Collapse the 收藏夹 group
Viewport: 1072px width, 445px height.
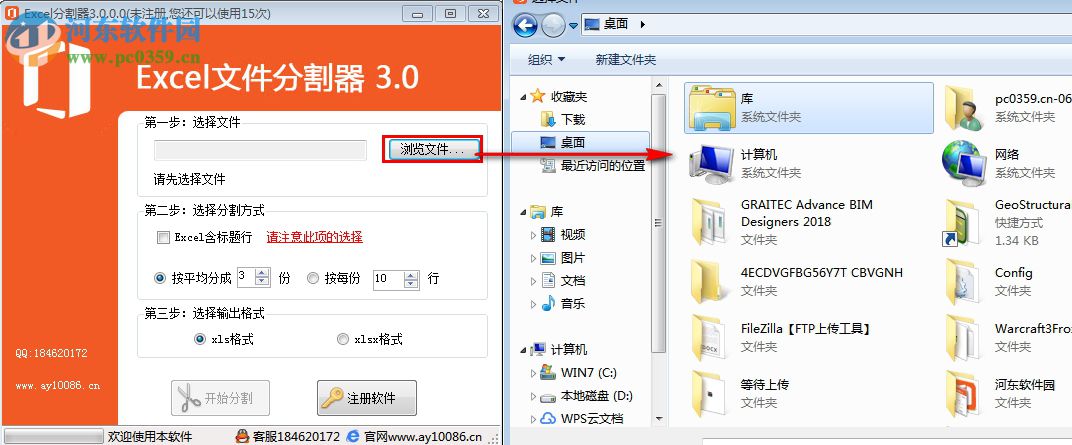coord(523,97)
